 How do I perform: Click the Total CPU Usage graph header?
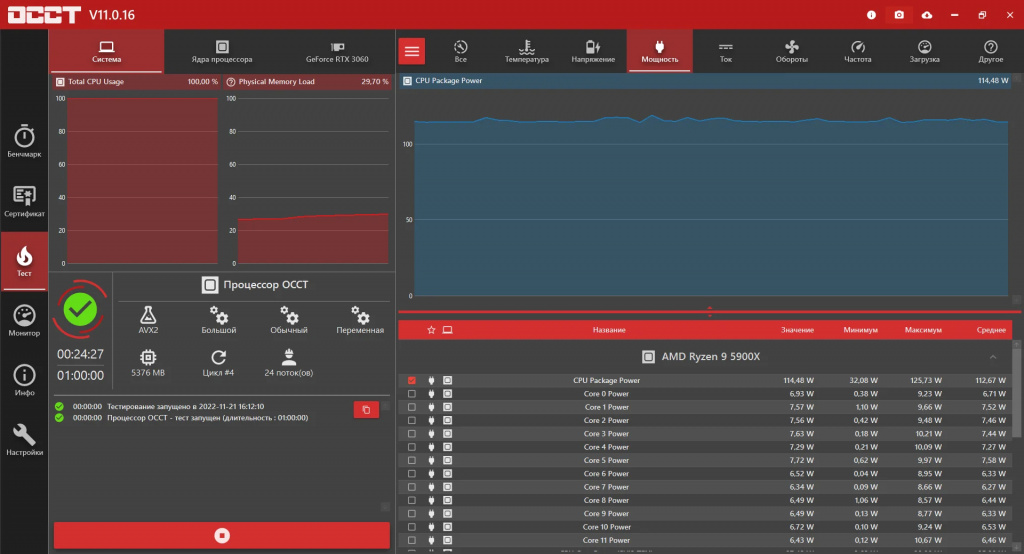pyautogui.click(x=136, y=82)
